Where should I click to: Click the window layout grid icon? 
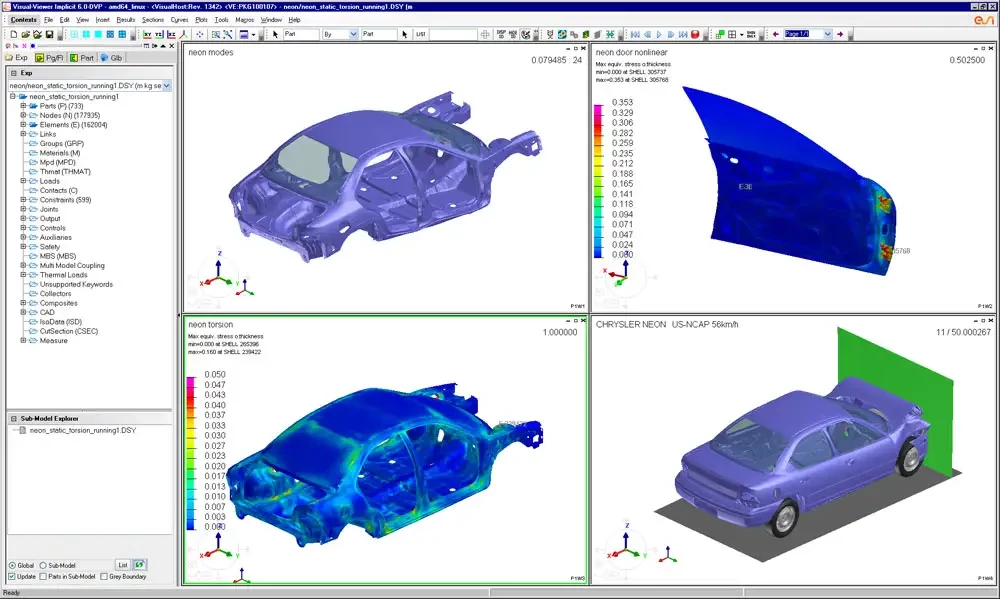coord(732,34)
